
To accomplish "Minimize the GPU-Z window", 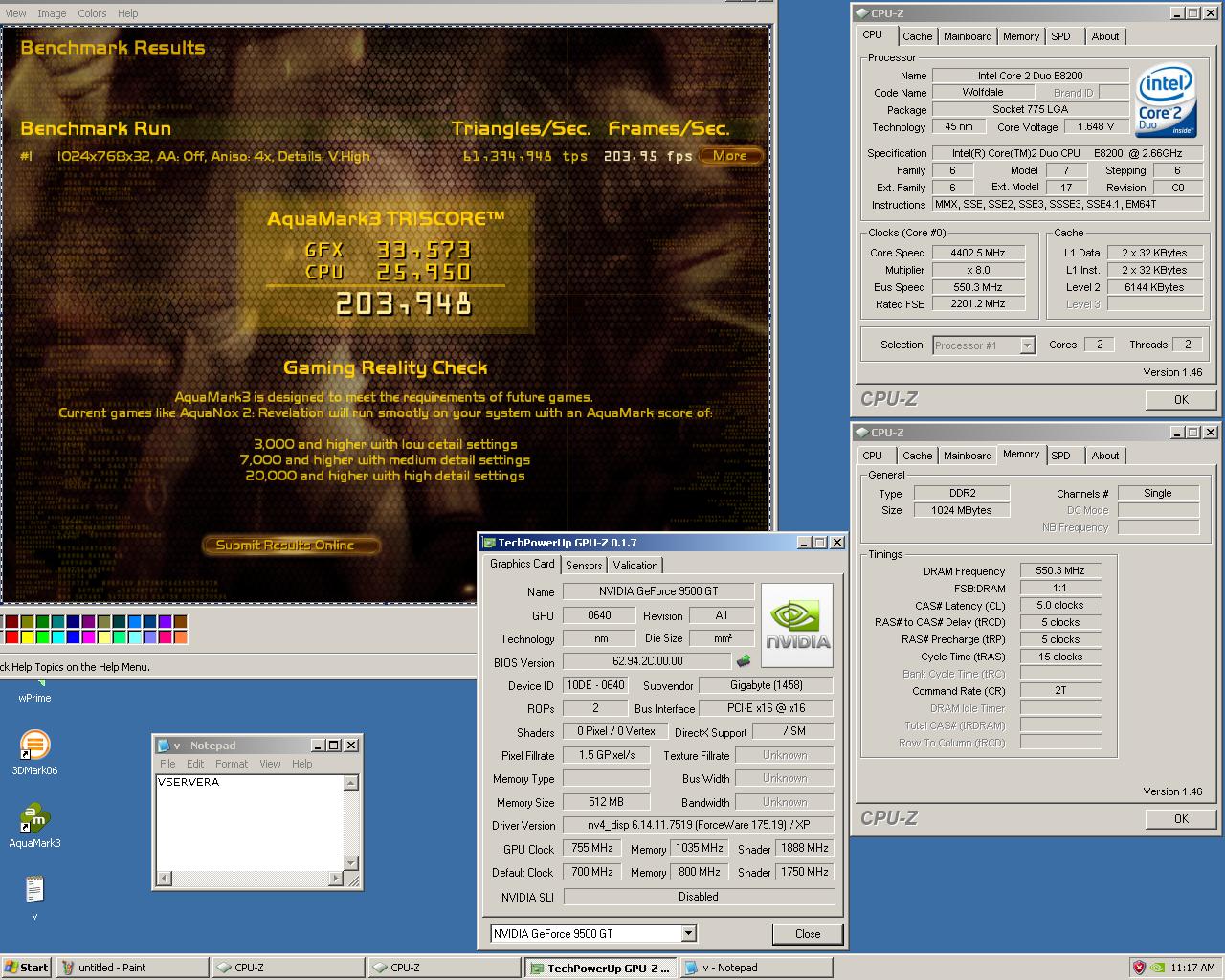I will [x=804, y=543].
